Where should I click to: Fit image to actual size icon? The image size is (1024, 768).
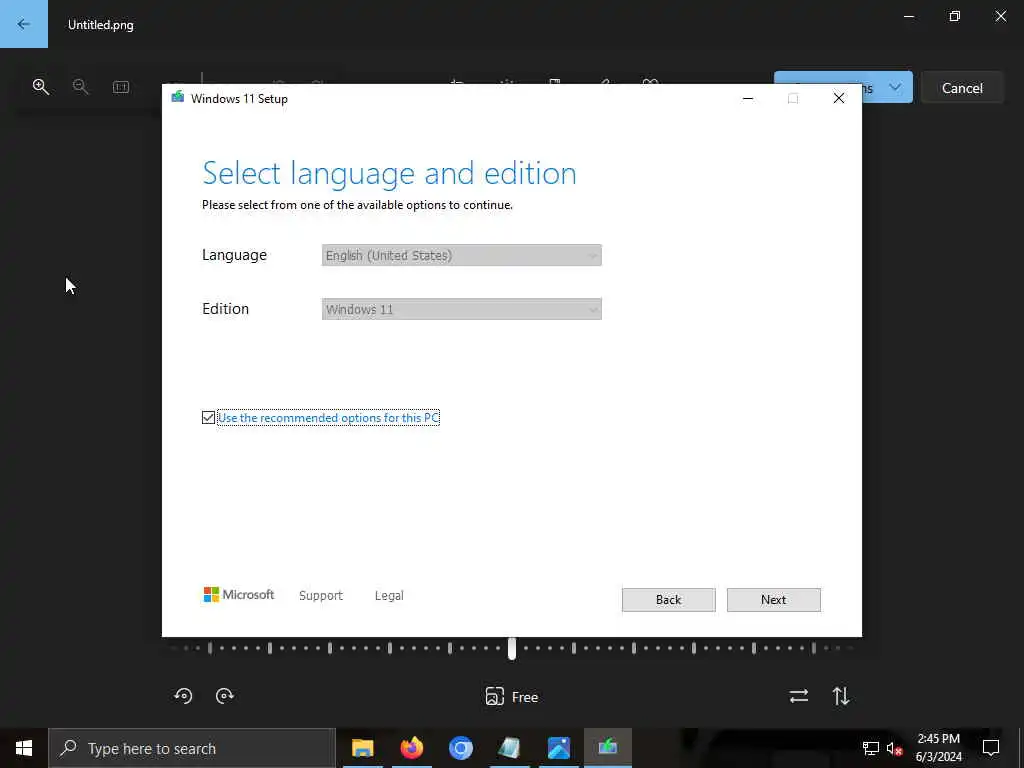121,86
